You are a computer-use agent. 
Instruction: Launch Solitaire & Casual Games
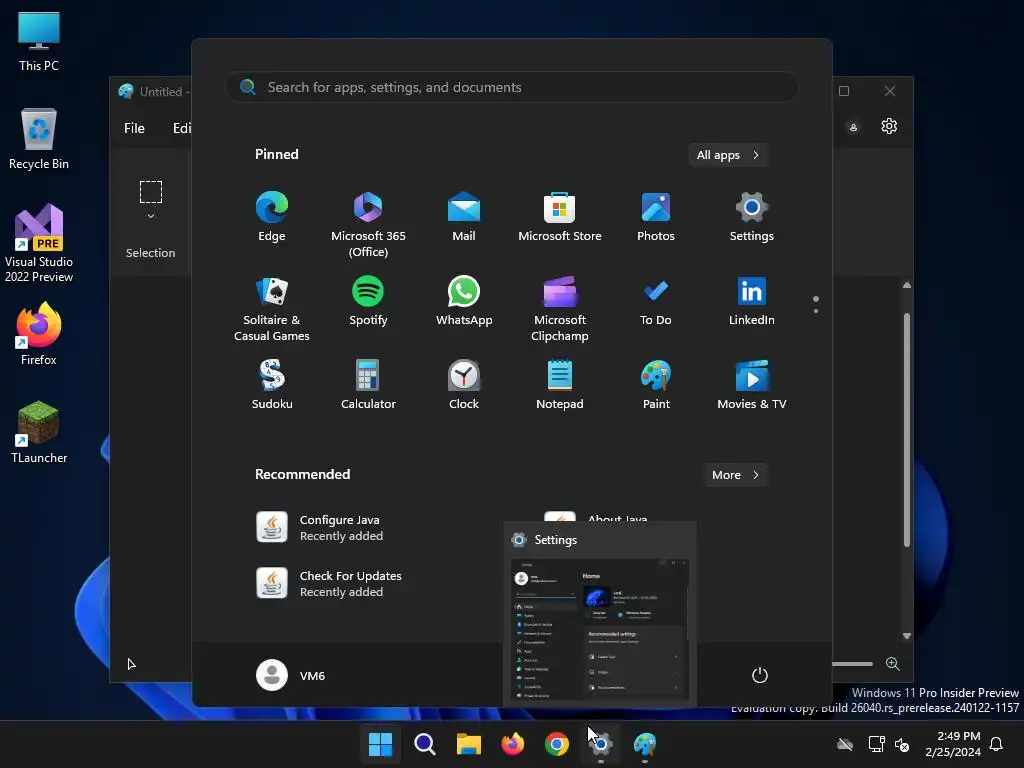tap(272, 308)
